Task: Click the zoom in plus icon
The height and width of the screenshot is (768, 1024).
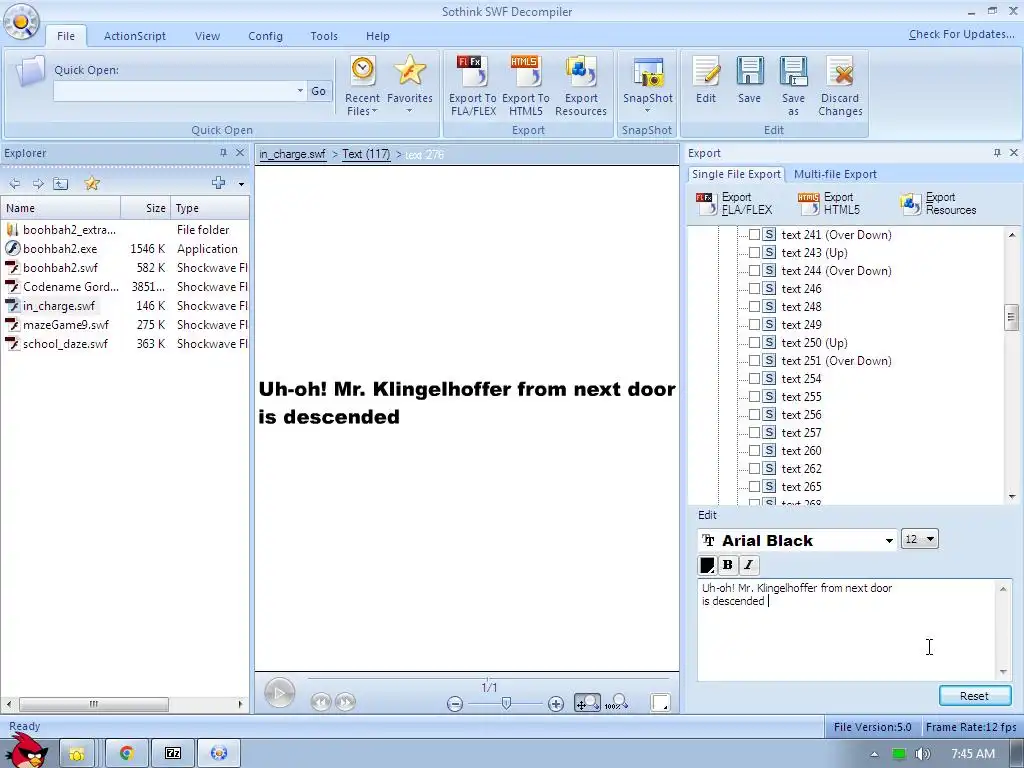Action: (556, 703)
